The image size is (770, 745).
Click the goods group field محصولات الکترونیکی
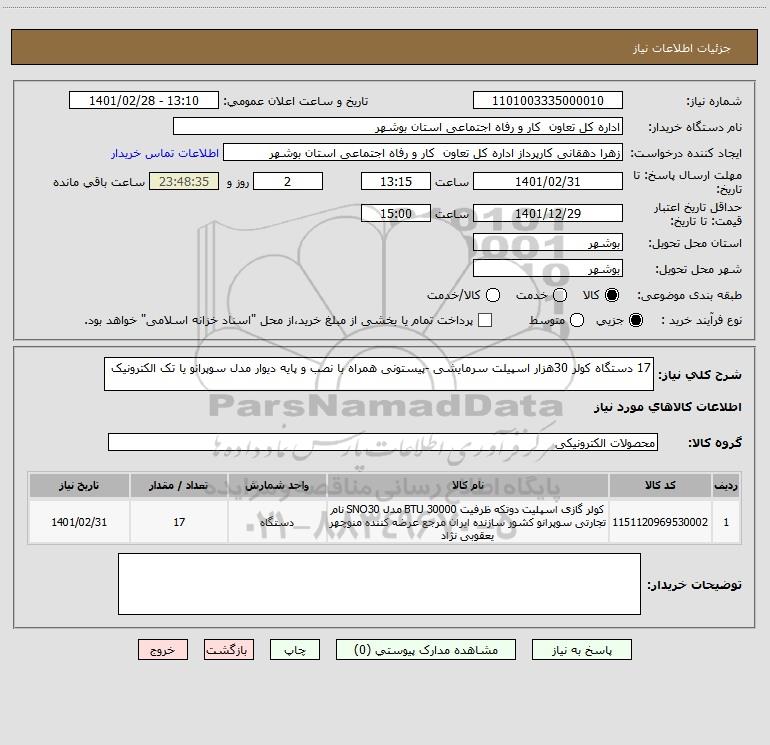pyautogui.click(x=383, y=442)
